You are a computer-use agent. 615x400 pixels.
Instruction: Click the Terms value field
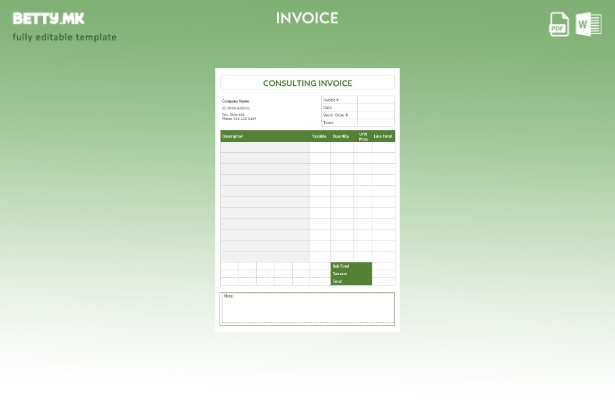375,123
